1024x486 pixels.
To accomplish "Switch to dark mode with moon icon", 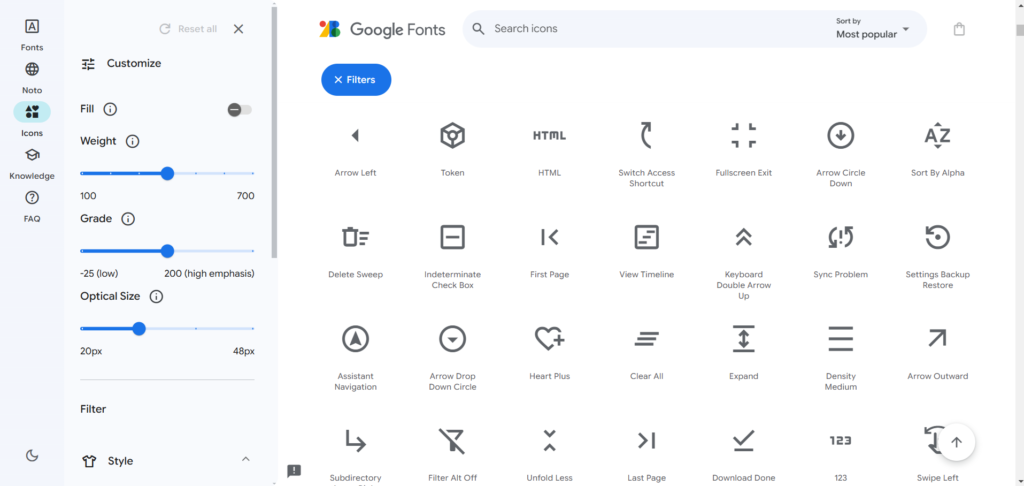I will (x=32, y=455).
